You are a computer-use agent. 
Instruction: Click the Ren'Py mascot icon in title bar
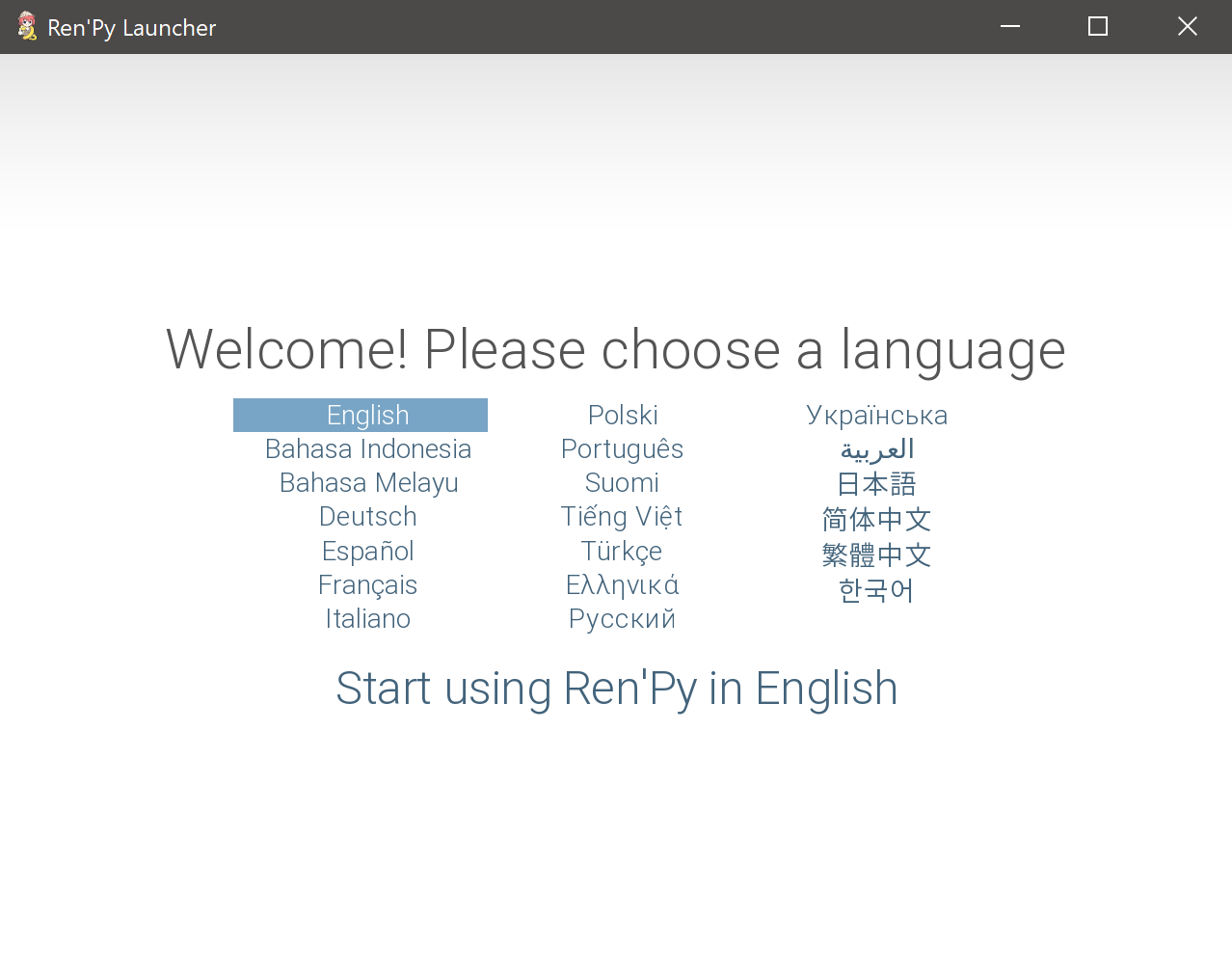25,26
